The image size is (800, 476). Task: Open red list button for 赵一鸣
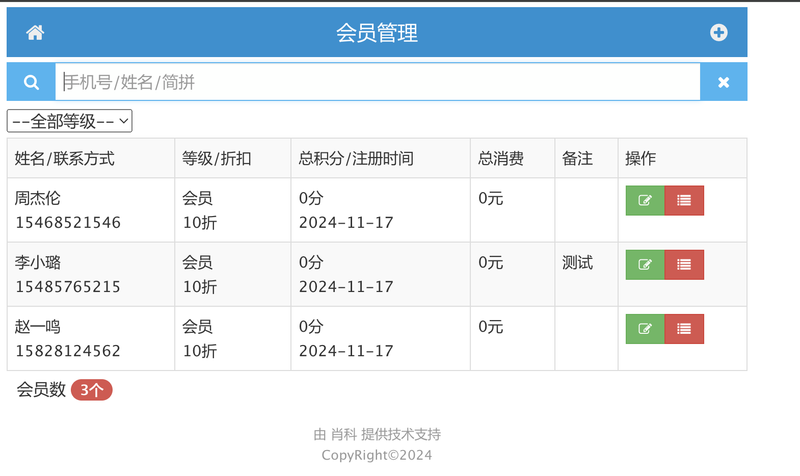tap(684, 329)
